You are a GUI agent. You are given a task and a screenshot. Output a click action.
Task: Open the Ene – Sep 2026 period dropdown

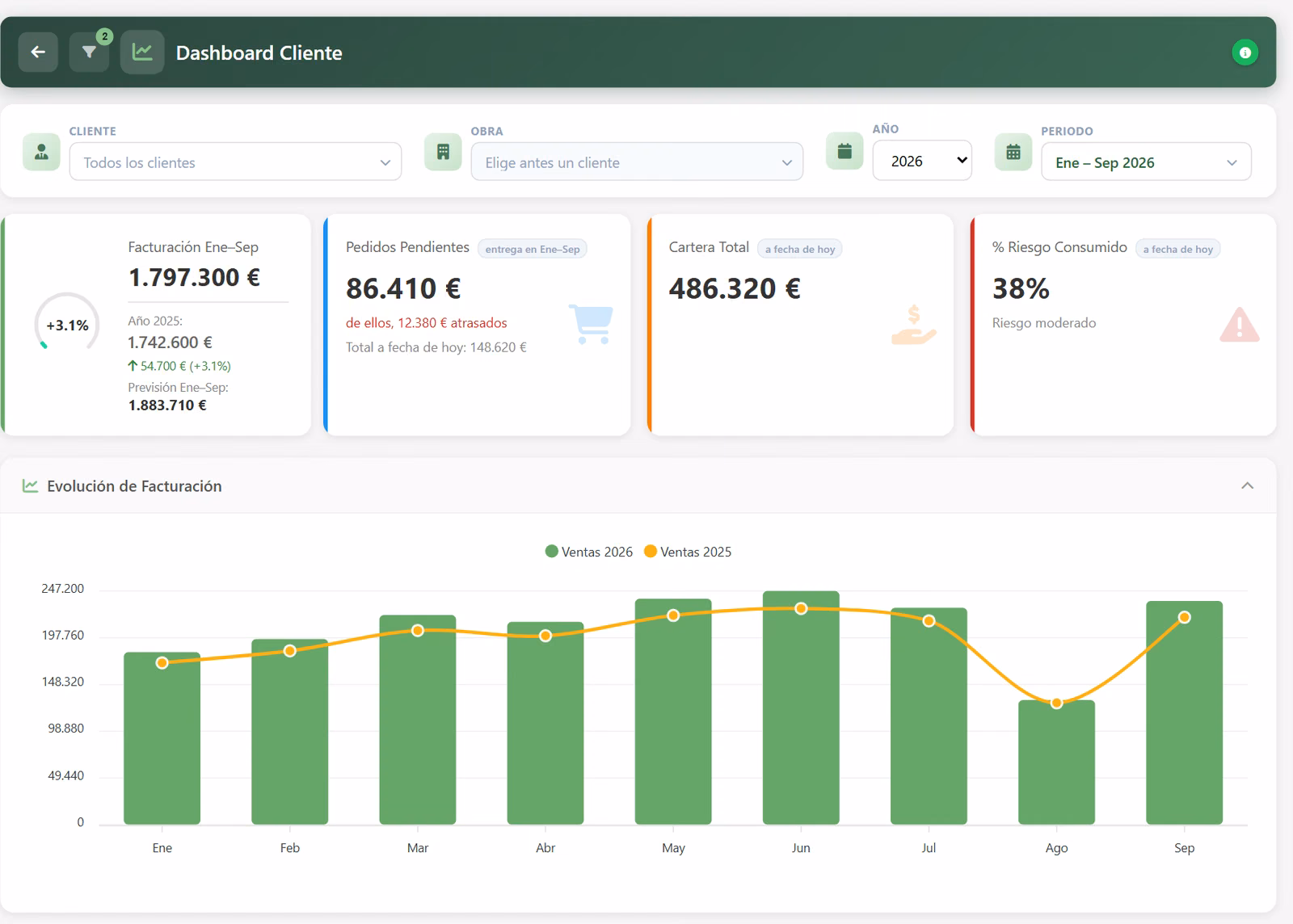1146,162
